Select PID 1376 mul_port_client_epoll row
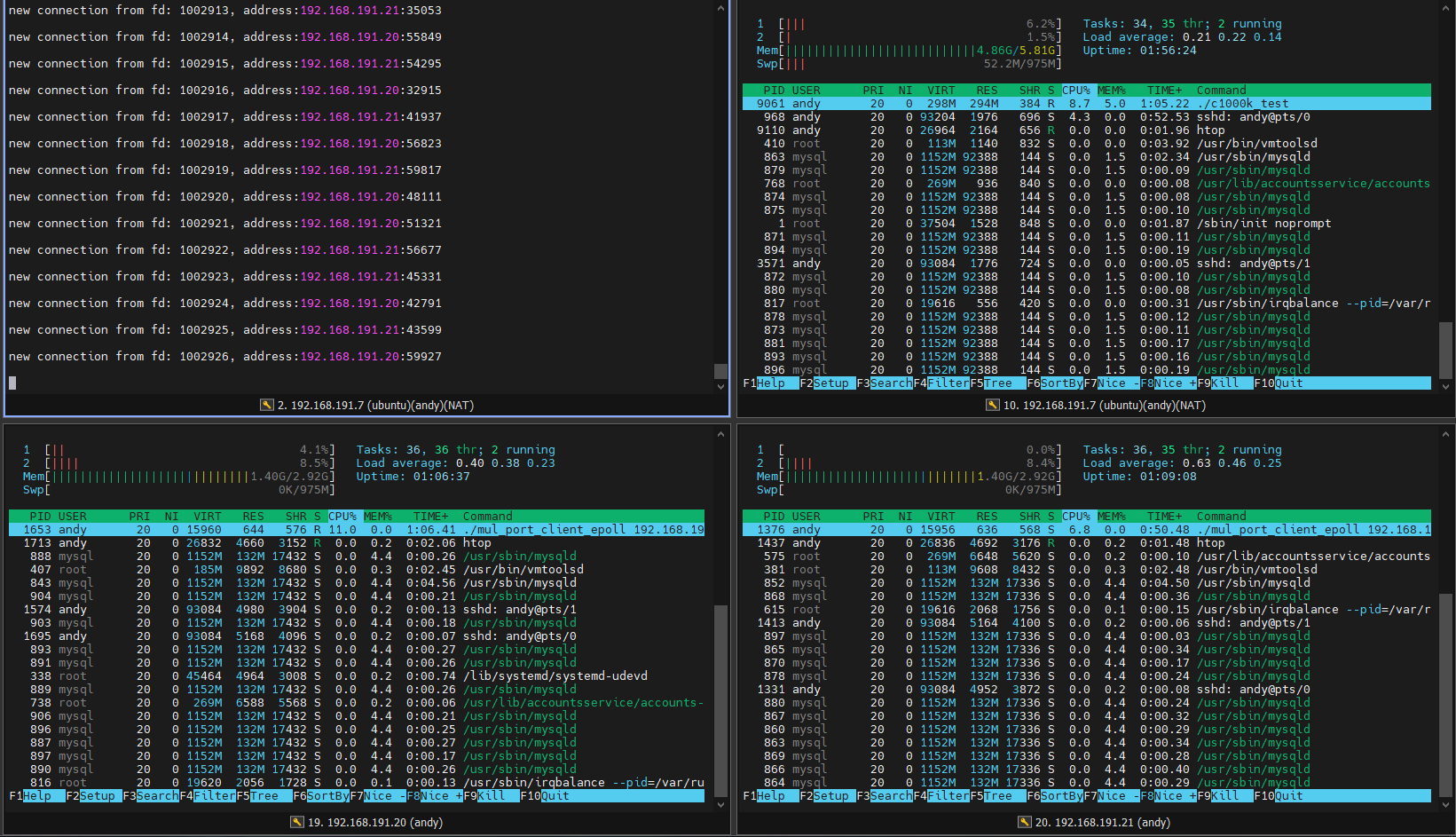 [x=1087, y=530]
